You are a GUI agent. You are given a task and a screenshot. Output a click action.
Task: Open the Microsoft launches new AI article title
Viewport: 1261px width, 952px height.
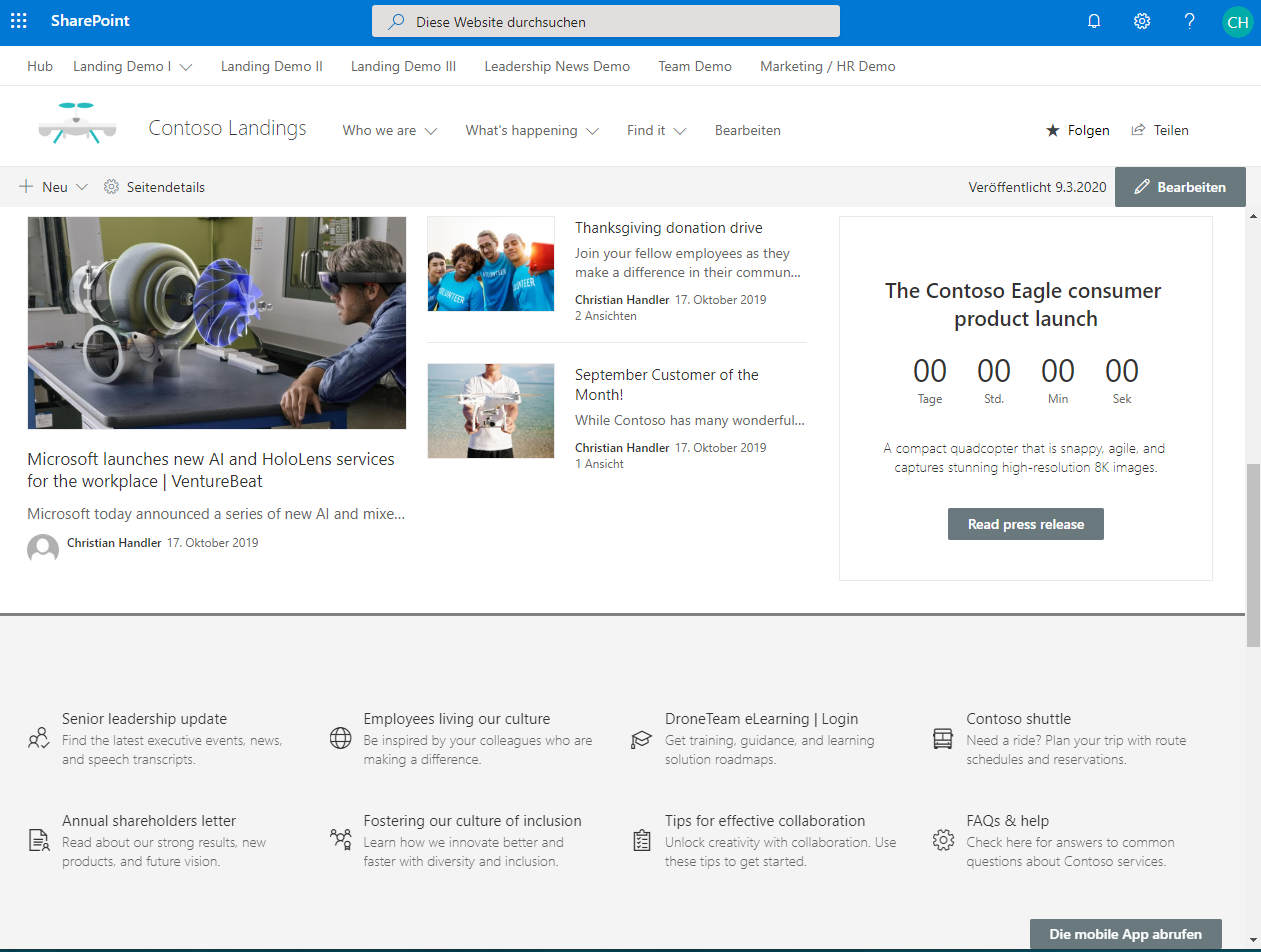[211, 470]
